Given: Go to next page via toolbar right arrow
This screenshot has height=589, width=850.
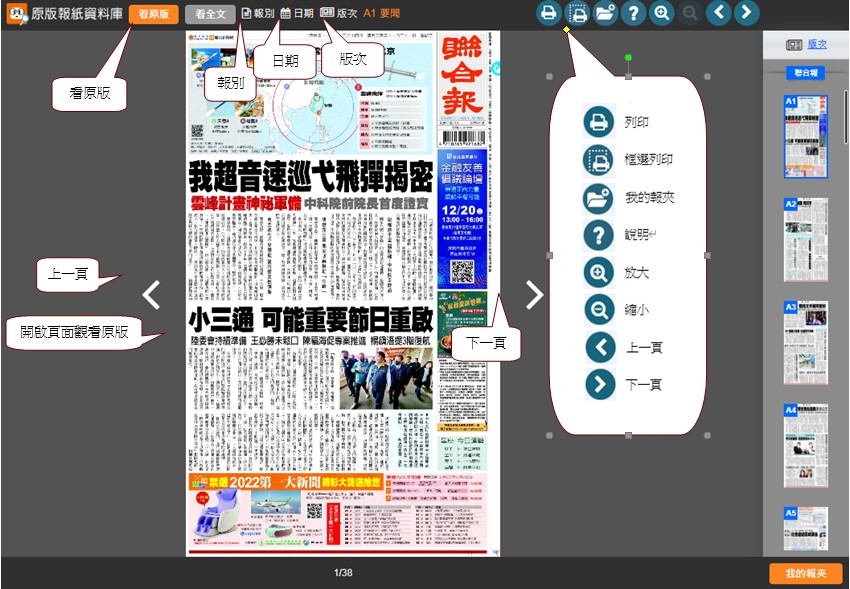Looking at the screenshot, I should coord(746,12).
